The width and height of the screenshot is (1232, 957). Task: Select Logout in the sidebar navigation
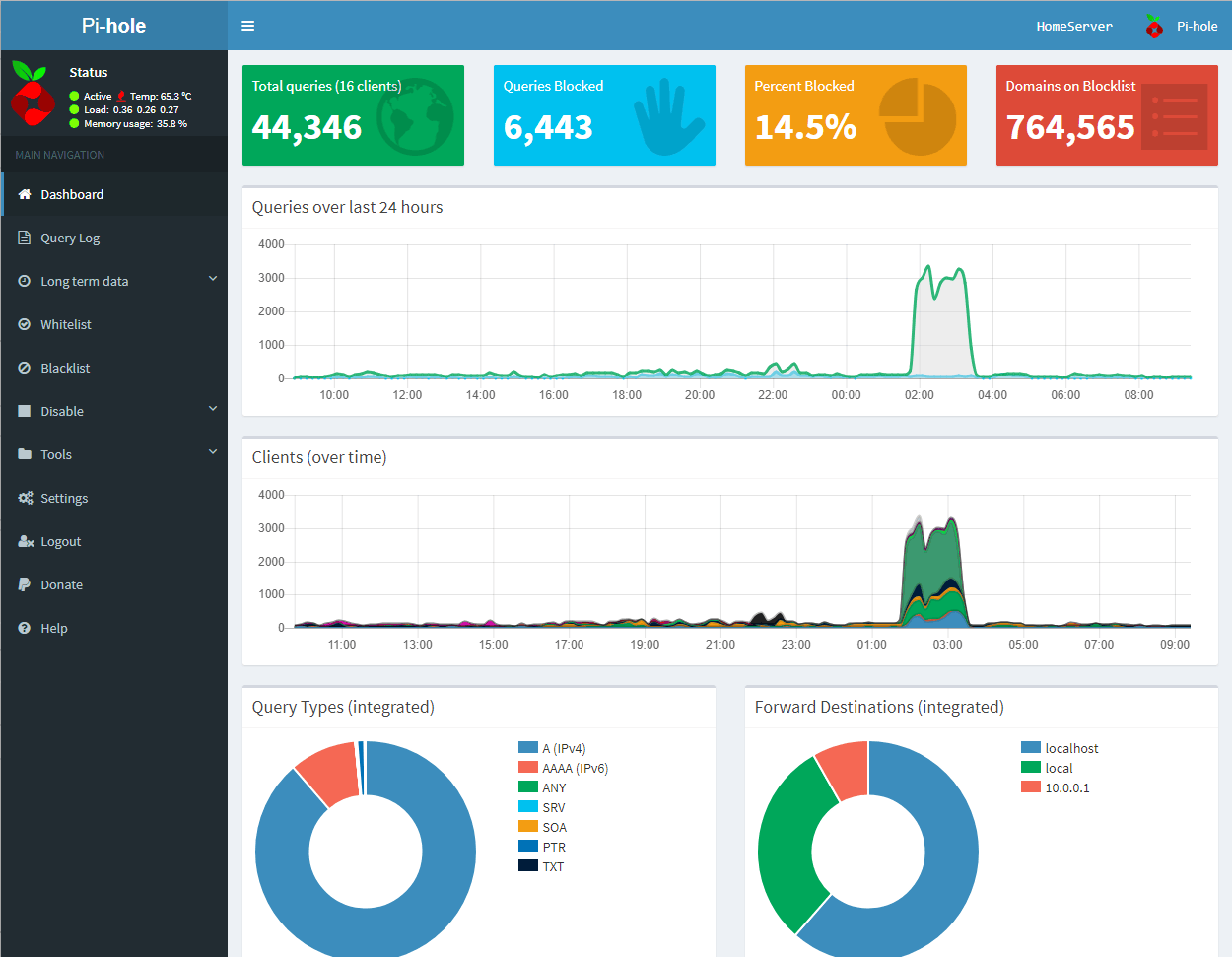[114, 541]
